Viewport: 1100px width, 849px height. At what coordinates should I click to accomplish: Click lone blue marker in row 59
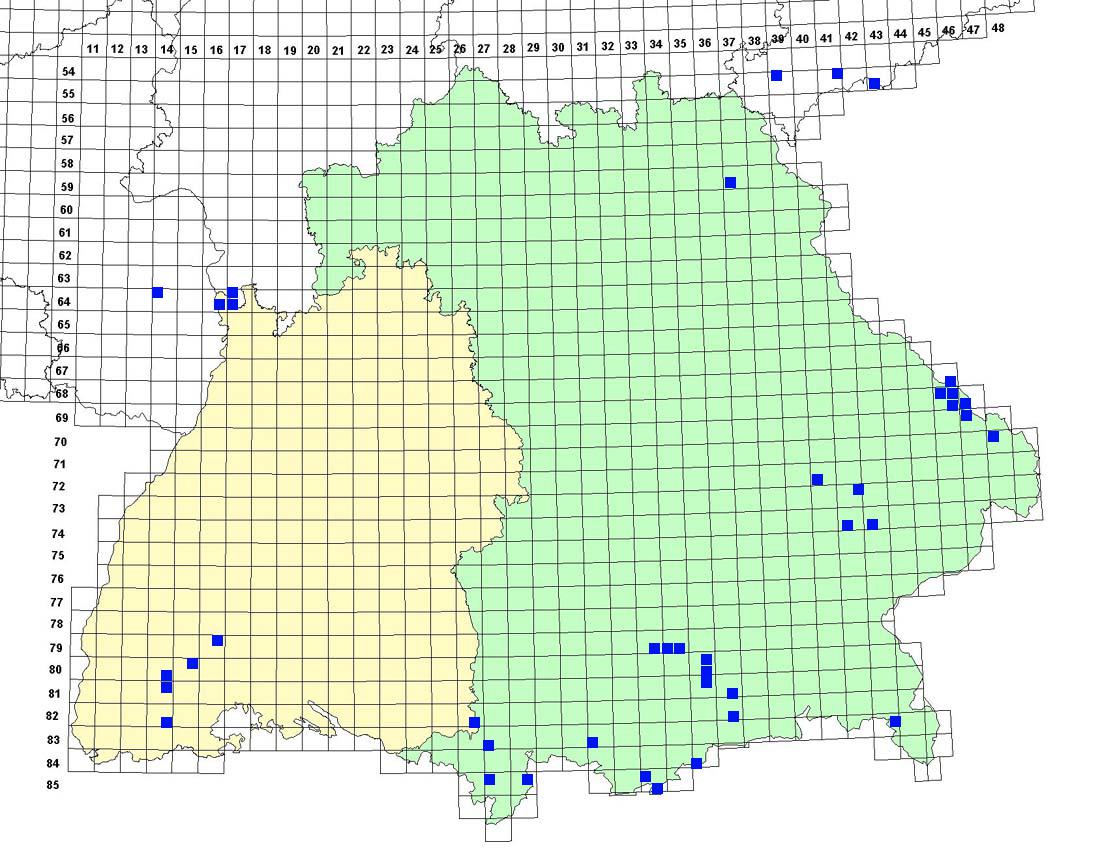click(x=730, y=182)
